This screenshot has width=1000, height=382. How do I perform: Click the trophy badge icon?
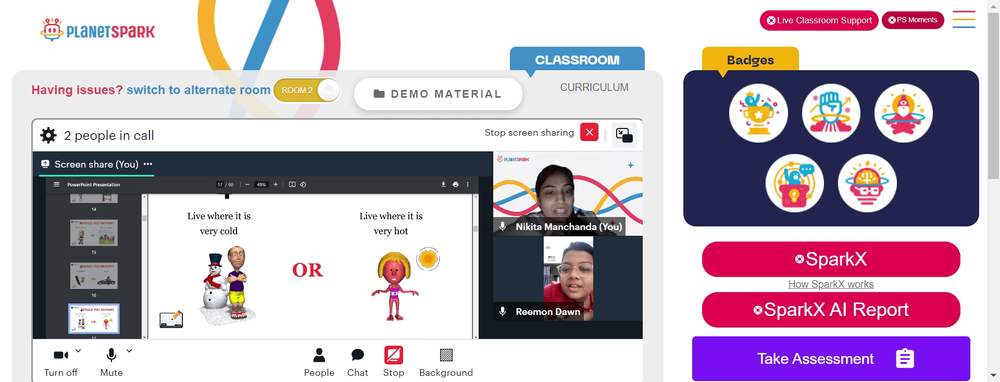tap(758, 113)
